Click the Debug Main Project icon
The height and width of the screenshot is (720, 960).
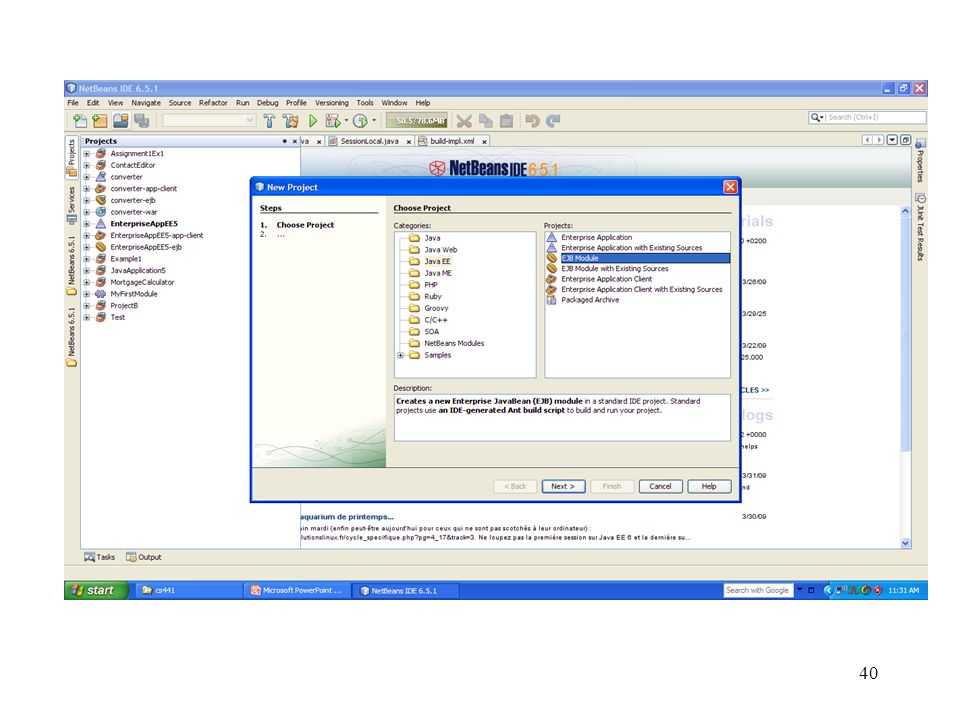tap(332, 121)
